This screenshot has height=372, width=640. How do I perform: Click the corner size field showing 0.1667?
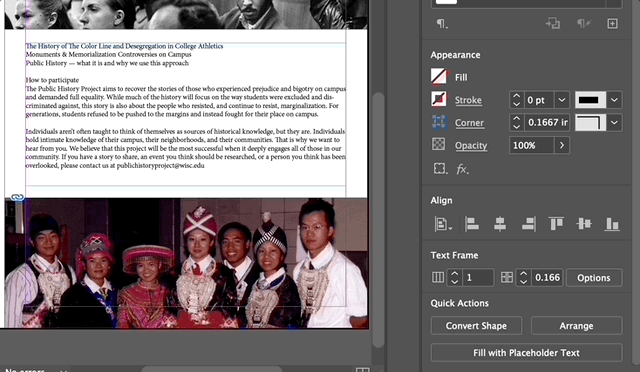547,123
